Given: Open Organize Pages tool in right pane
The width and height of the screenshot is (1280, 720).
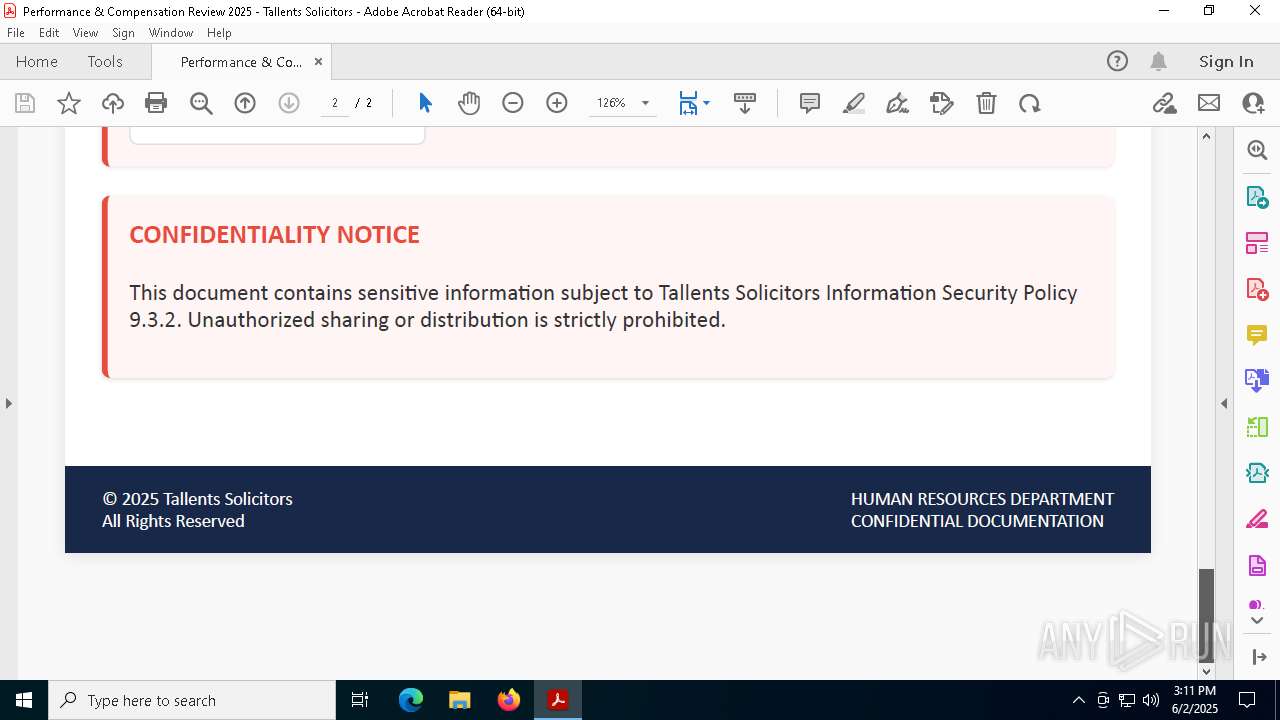Looking at the screenshot, I should click(x=1257, y=243).
